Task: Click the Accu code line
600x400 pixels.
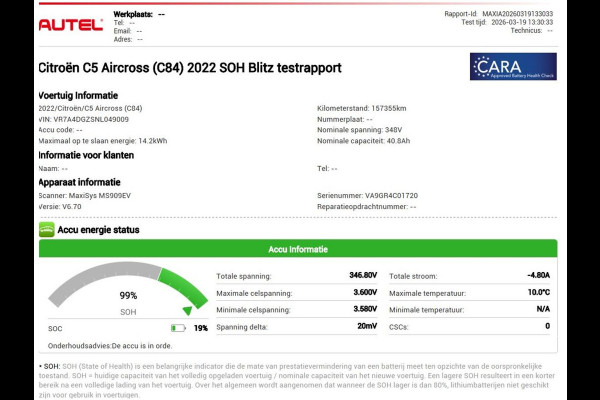Action: (60, 130)
